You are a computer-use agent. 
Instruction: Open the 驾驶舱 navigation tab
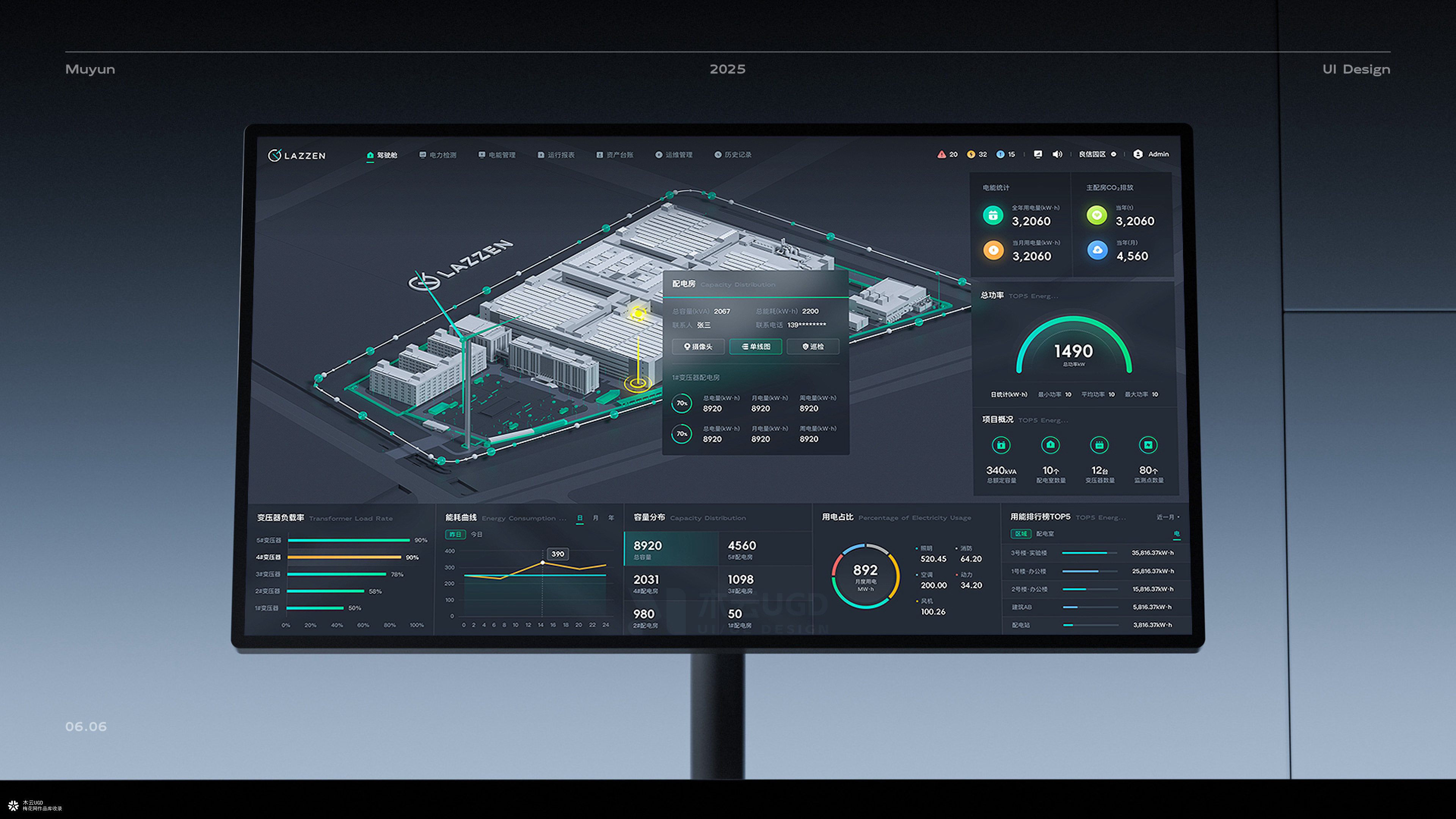(x=382, y=155)
